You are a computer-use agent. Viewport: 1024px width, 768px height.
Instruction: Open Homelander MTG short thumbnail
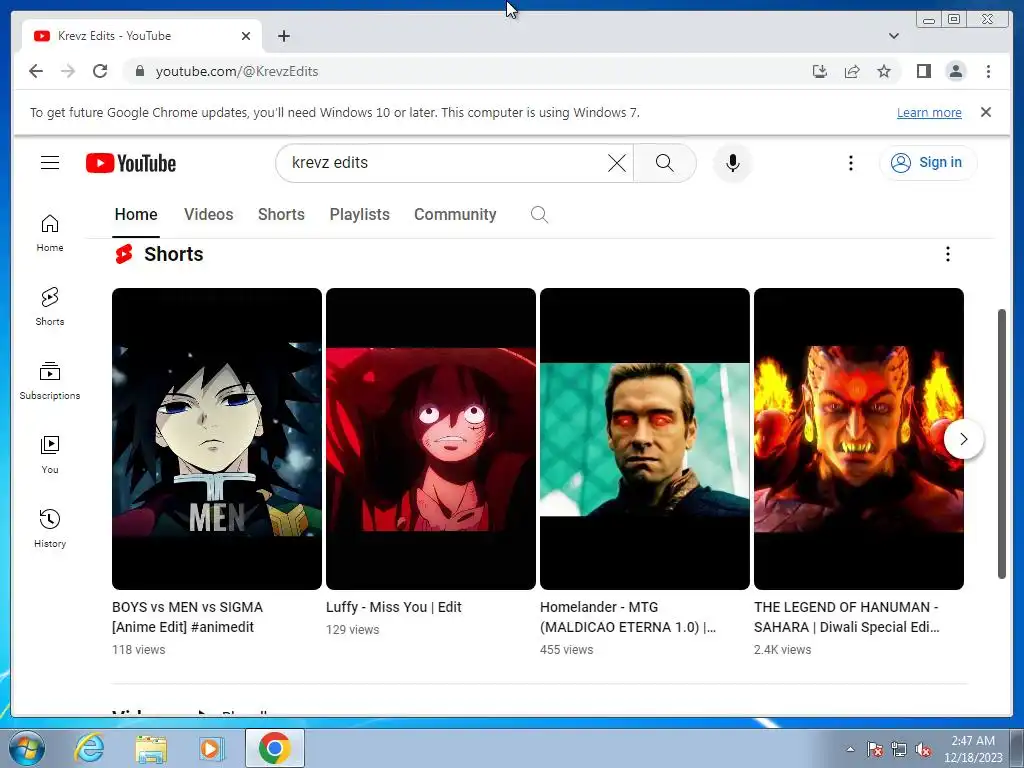click(x=645, y=439)
